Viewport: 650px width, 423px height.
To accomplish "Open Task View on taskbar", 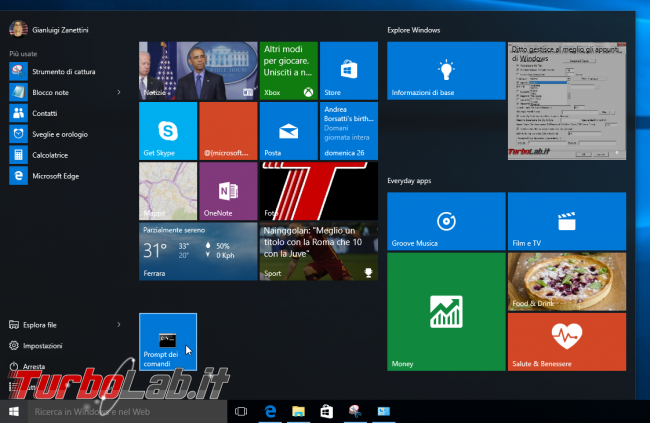I will pos(241,411).
